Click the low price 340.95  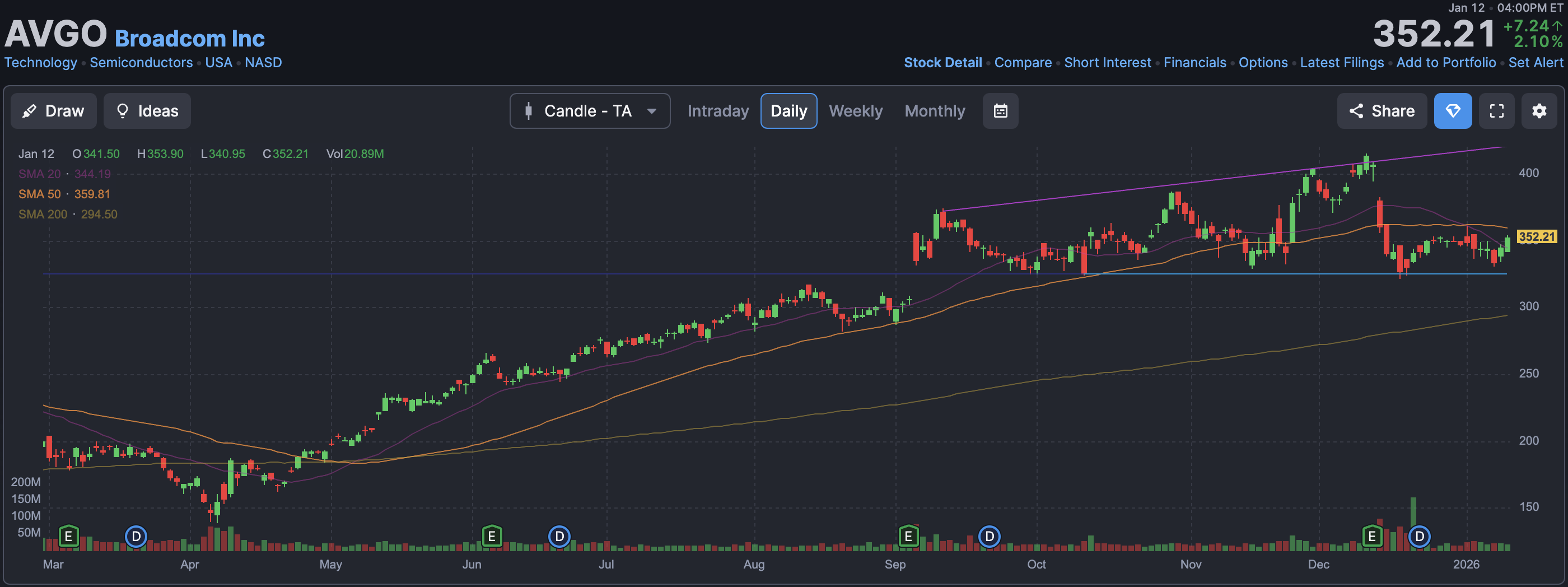pos(227,154)
